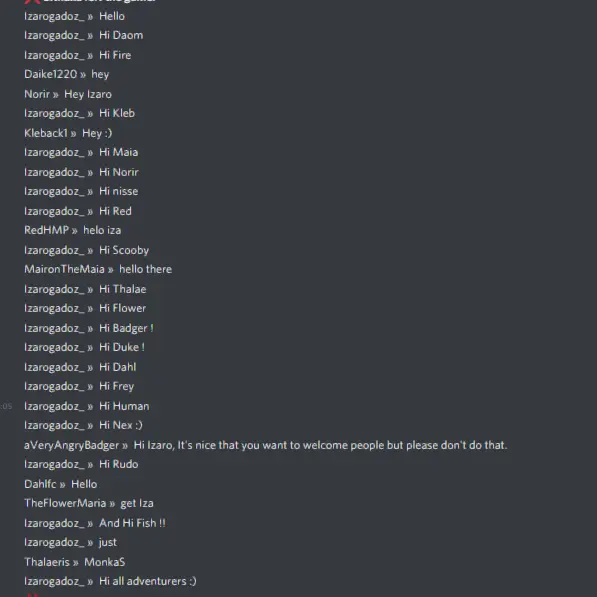
Task: Click the red icon at the top of chat
Action: coord(32,2)
